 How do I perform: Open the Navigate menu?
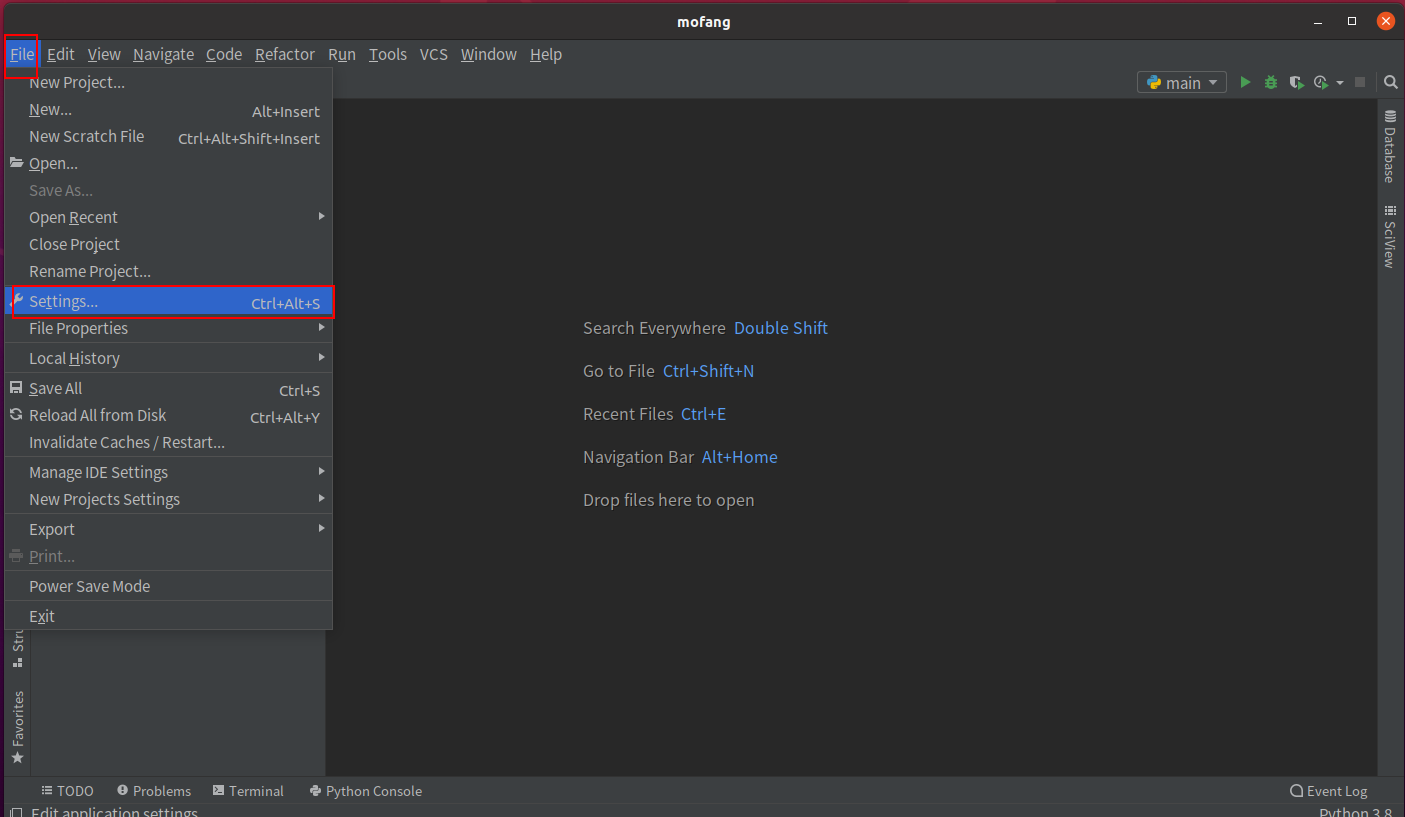tap(163, 54)
